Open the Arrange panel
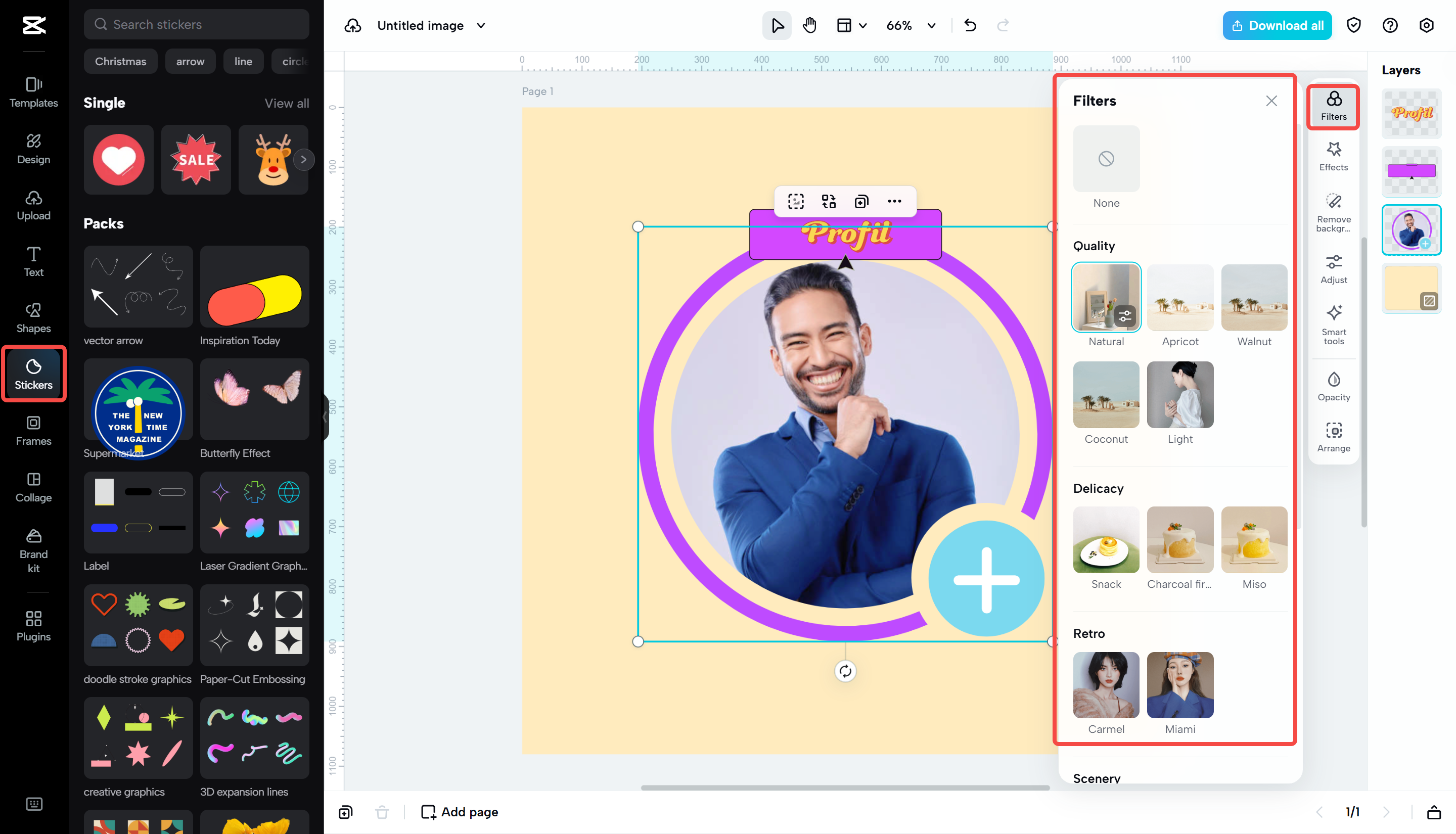This screenshot has height=834, width=1456. [x=1334, y=437]
